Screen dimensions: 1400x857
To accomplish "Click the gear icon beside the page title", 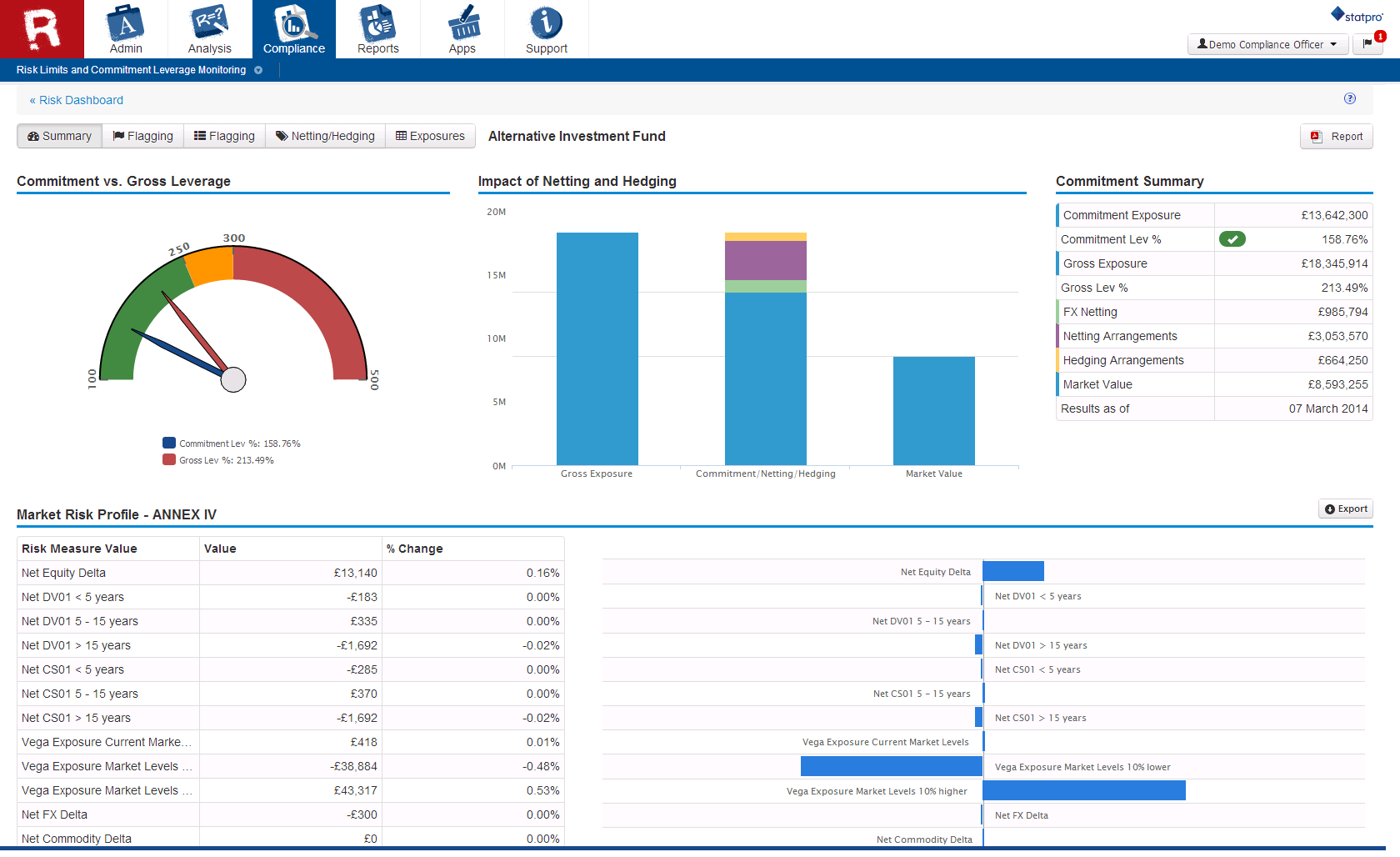I will (x=258, y=70).
